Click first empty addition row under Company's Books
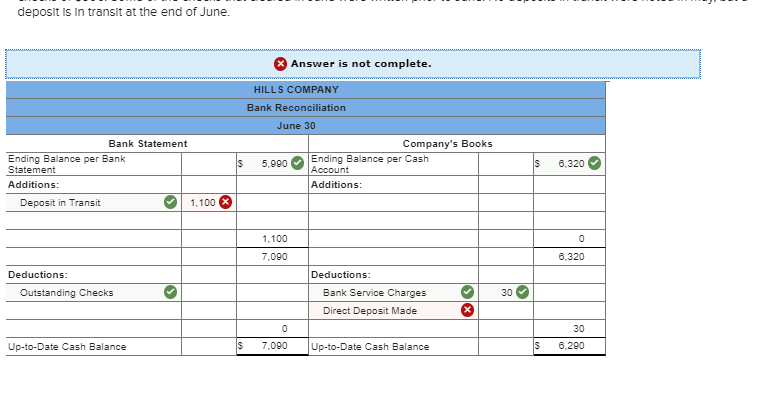 click(393, 202)
